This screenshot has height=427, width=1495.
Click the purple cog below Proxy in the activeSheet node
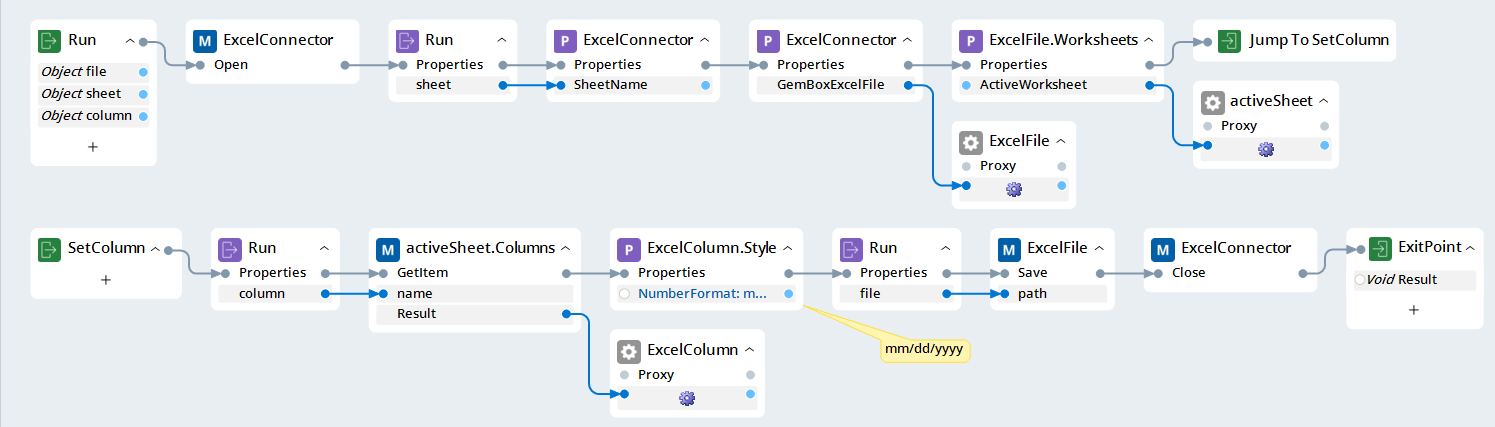(x=1266, y=148)
